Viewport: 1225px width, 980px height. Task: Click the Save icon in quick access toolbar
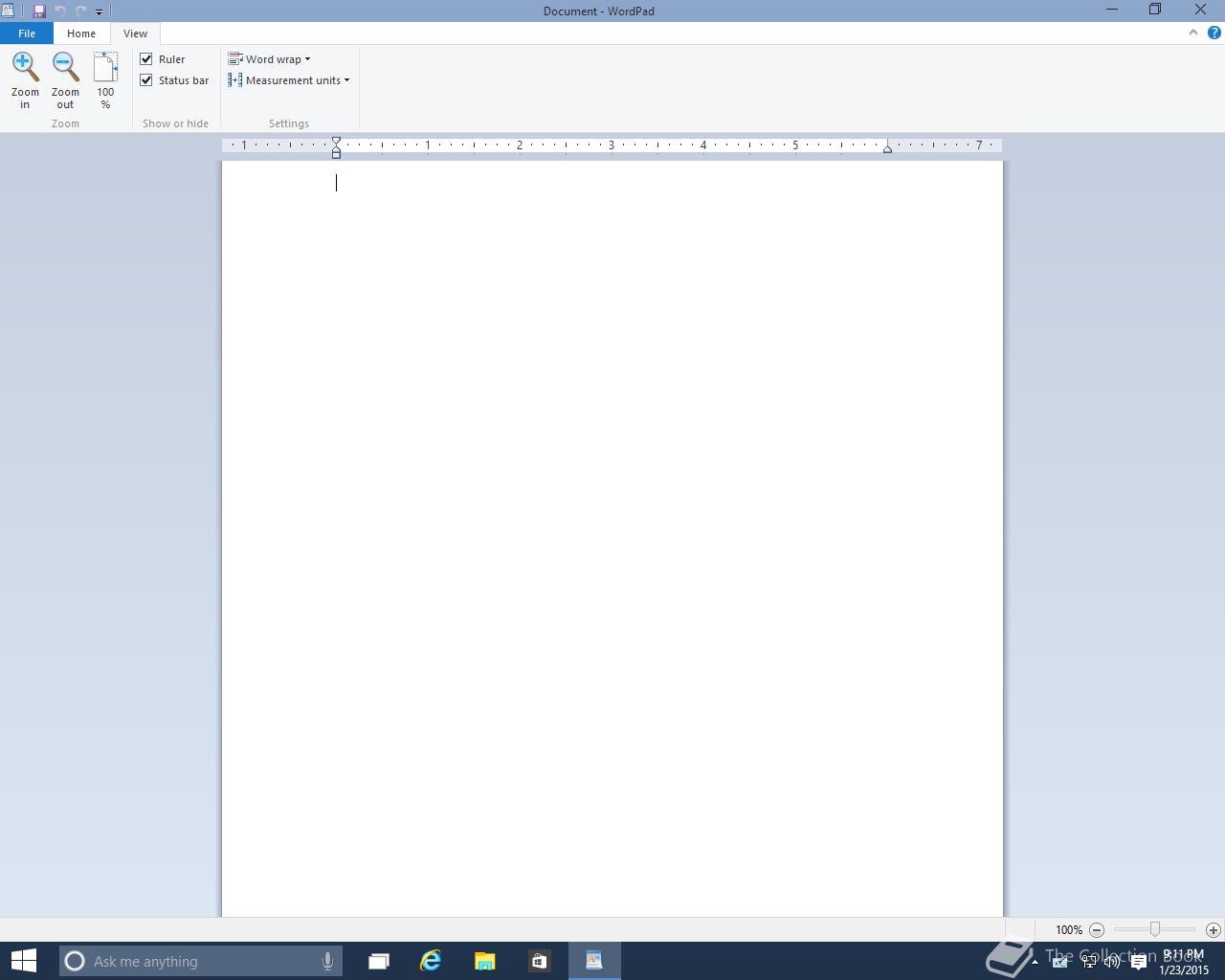coord(39,11)
